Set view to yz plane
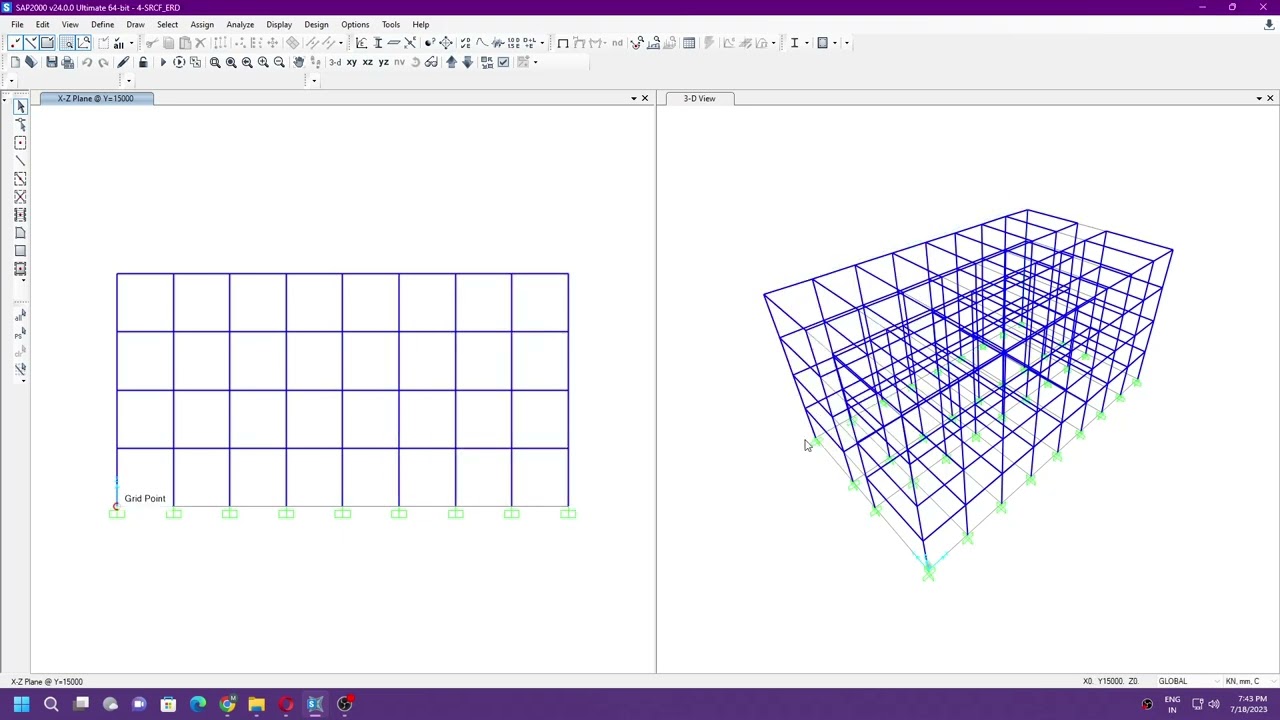 click(383, 62)
